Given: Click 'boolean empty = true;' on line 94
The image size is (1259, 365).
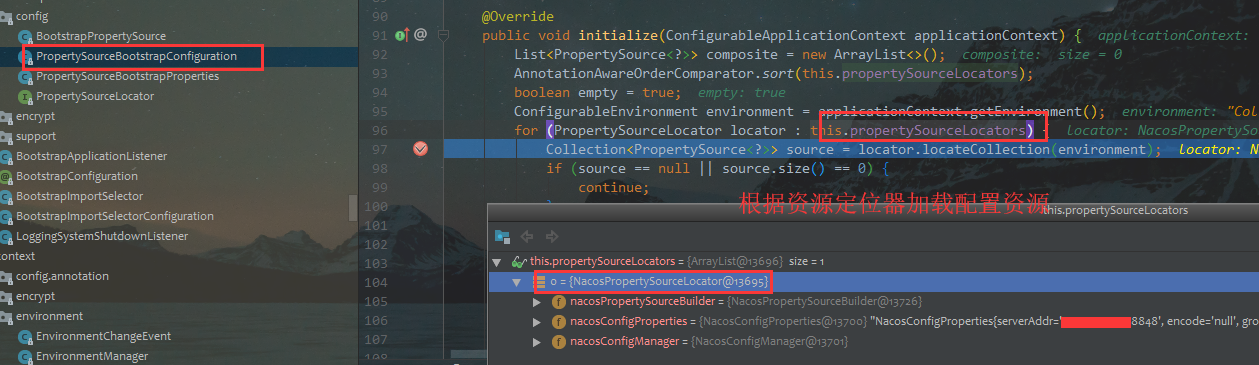Looking at the screenshot, I should click(598, 92).
